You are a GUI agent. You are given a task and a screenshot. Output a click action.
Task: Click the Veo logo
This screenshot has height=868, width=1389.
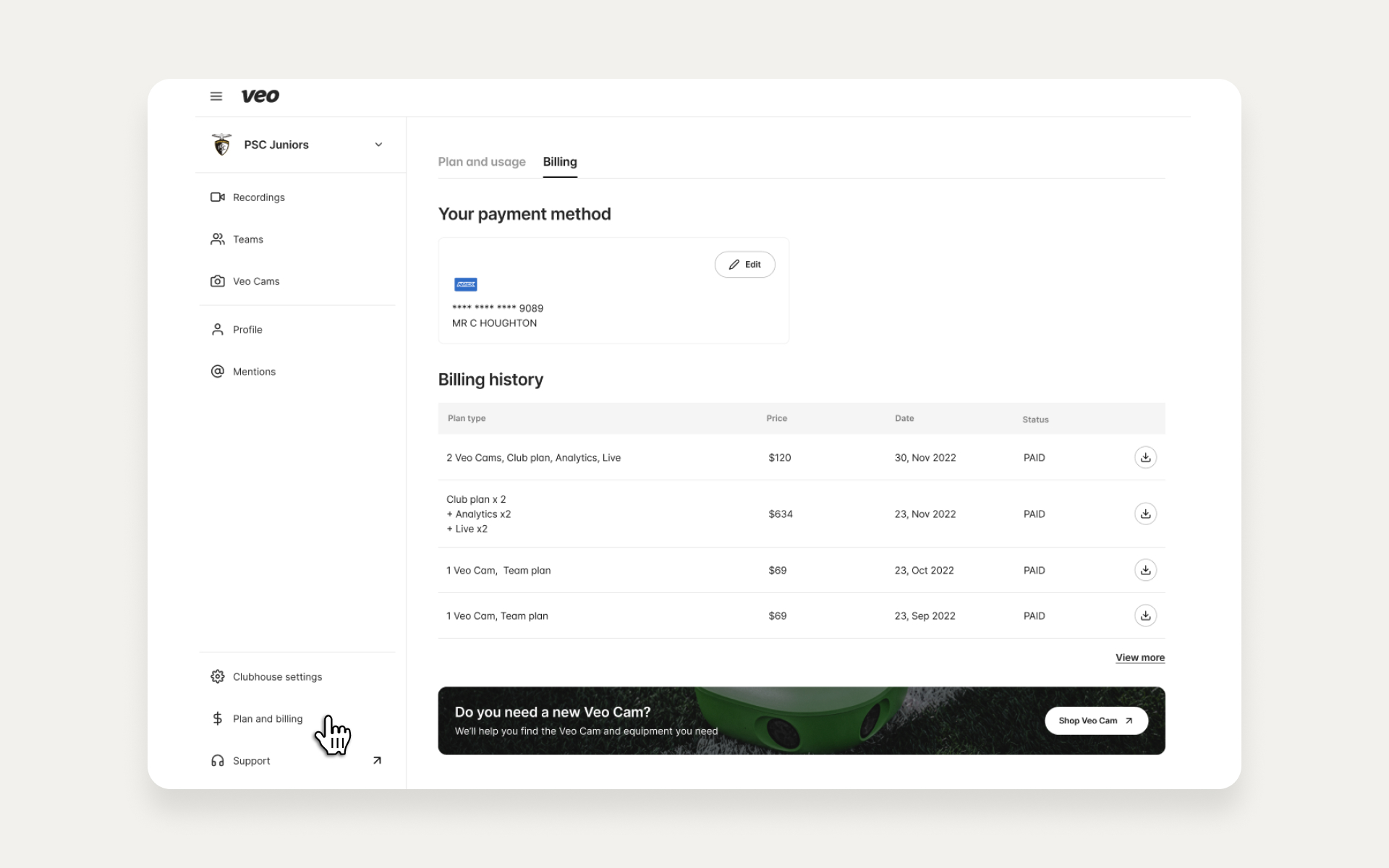coord(260,96)
